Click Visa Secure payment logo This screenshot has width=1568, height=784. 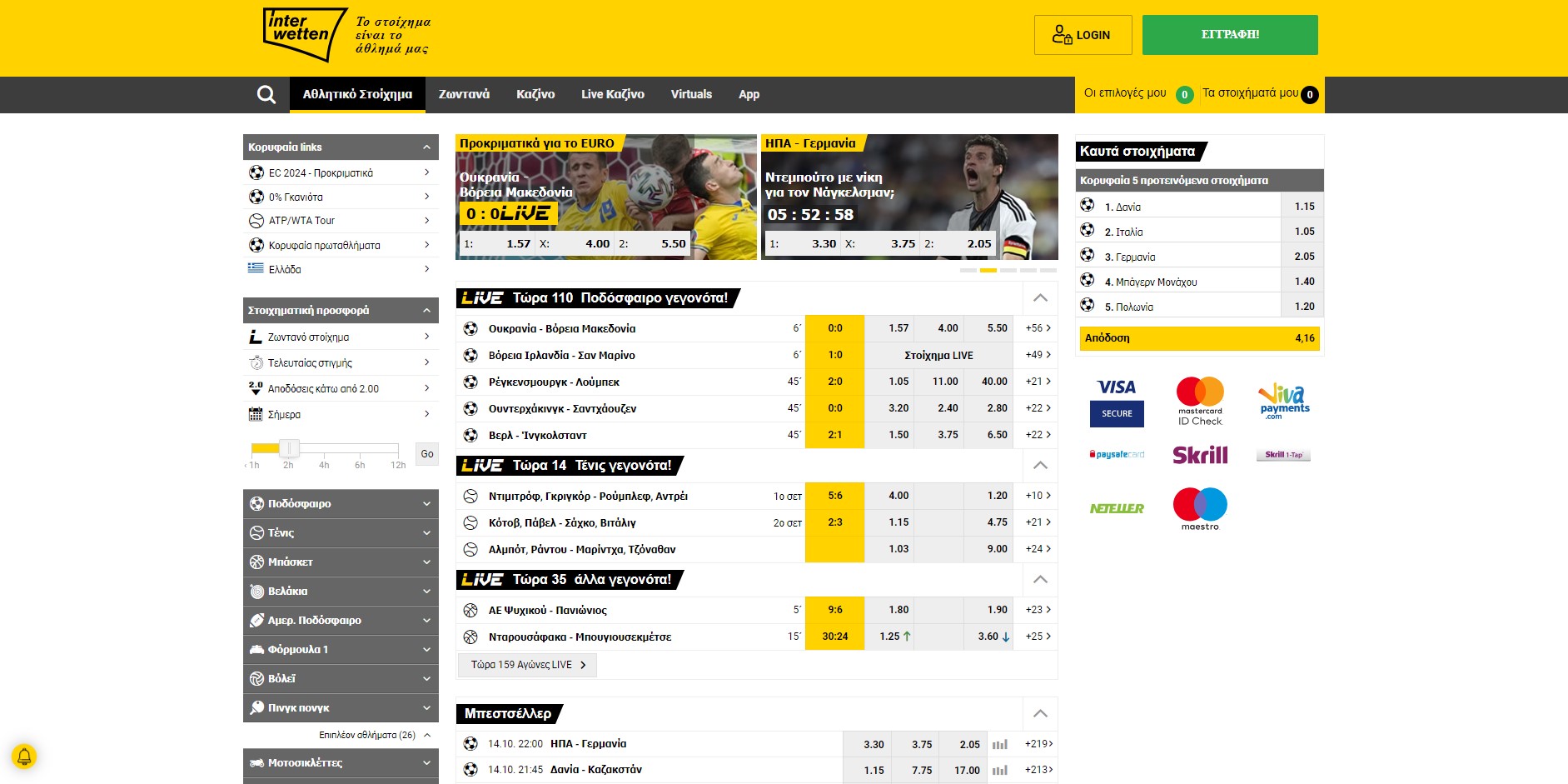(1117, 402)
